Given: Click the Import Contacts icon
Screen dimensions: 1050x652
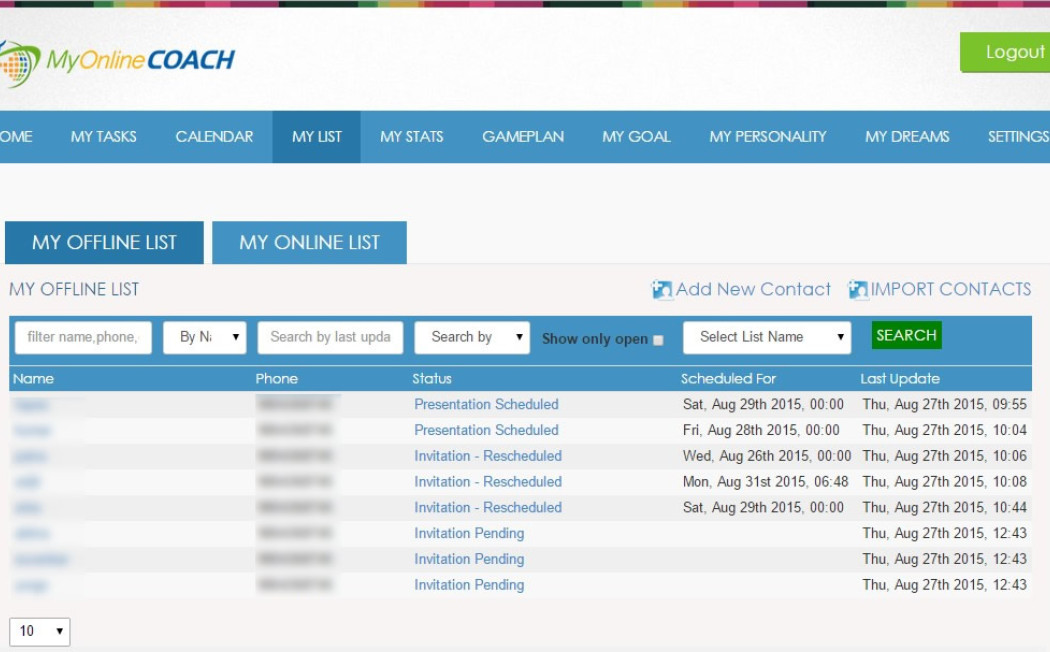Looking at the screenshot, I should pos(858,290).
